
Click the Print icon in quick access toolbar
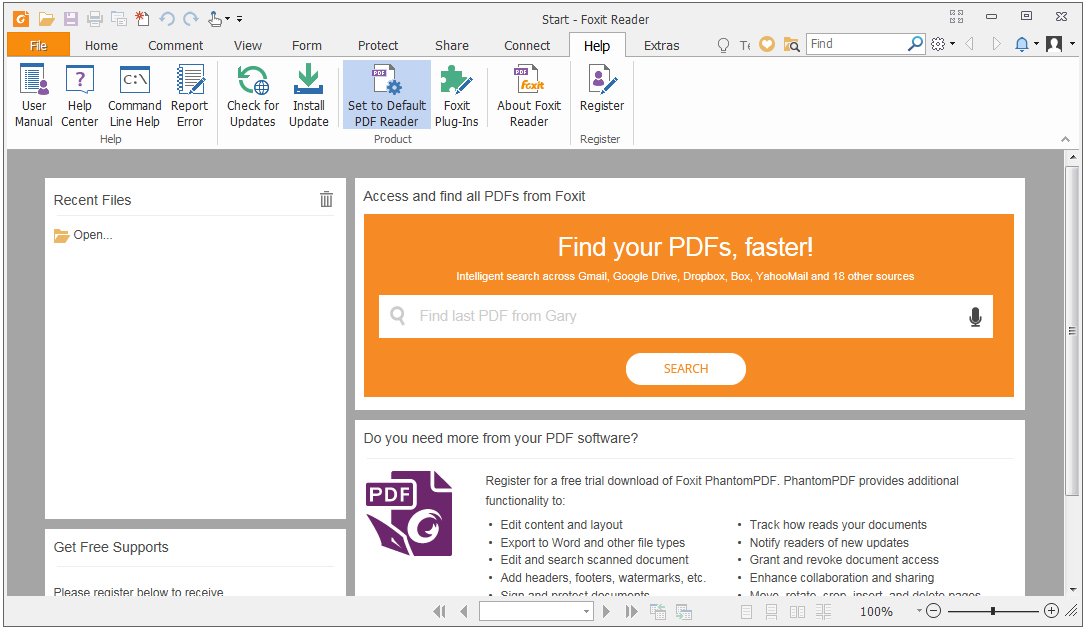pos(95,19)
